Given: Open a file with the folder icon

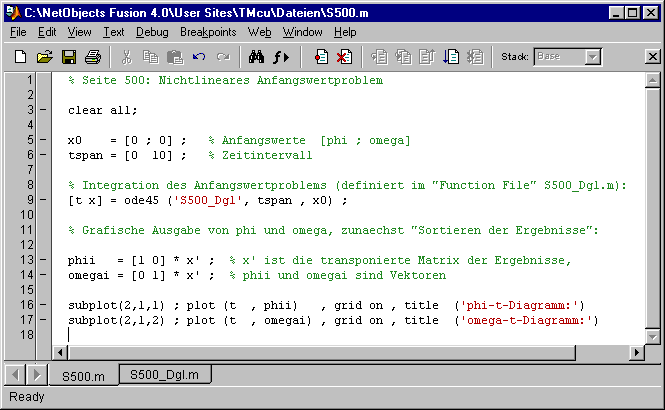Looking at the screenshot, I should tap(45, 57).
